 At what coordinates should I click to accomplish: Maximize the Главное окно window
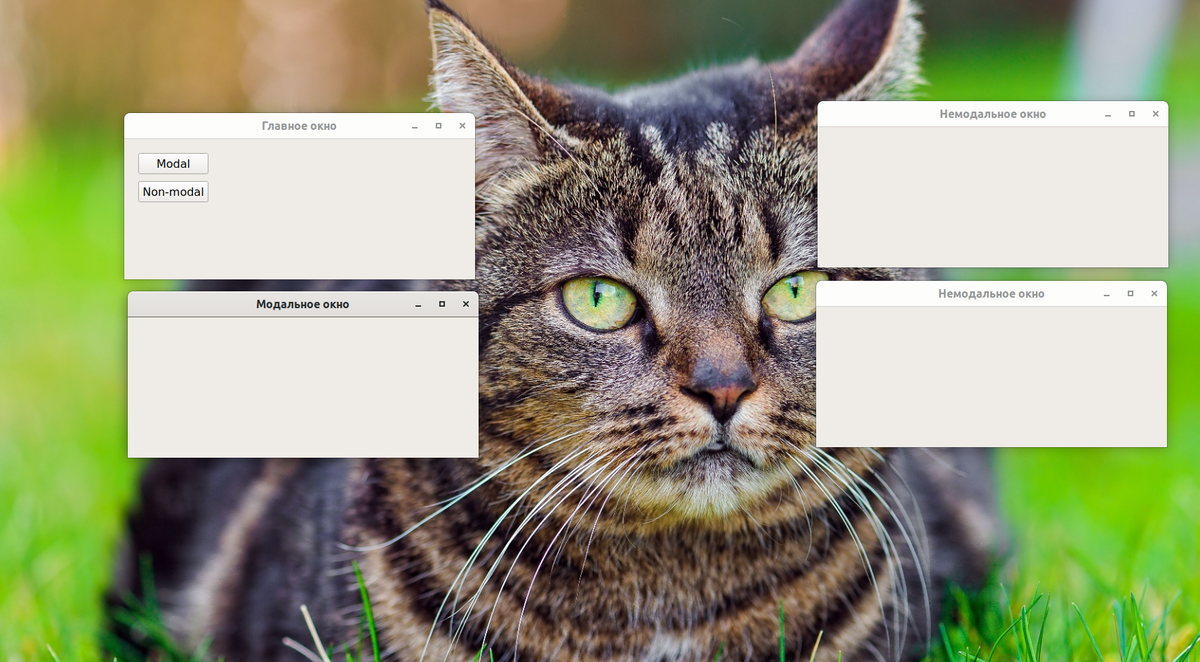click(x=438, y=126)
